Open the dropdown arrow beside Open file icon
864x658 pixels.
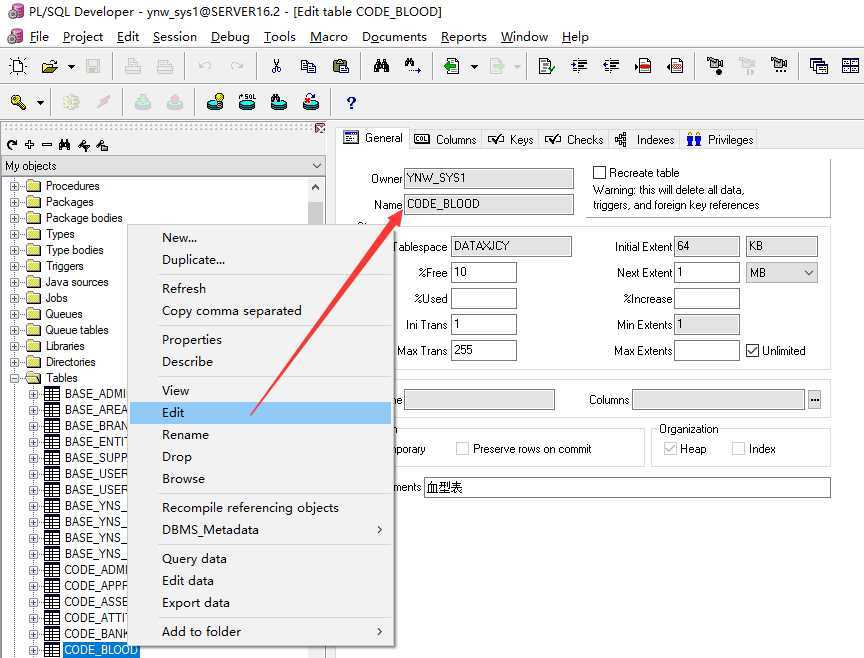tap(71, 67)
